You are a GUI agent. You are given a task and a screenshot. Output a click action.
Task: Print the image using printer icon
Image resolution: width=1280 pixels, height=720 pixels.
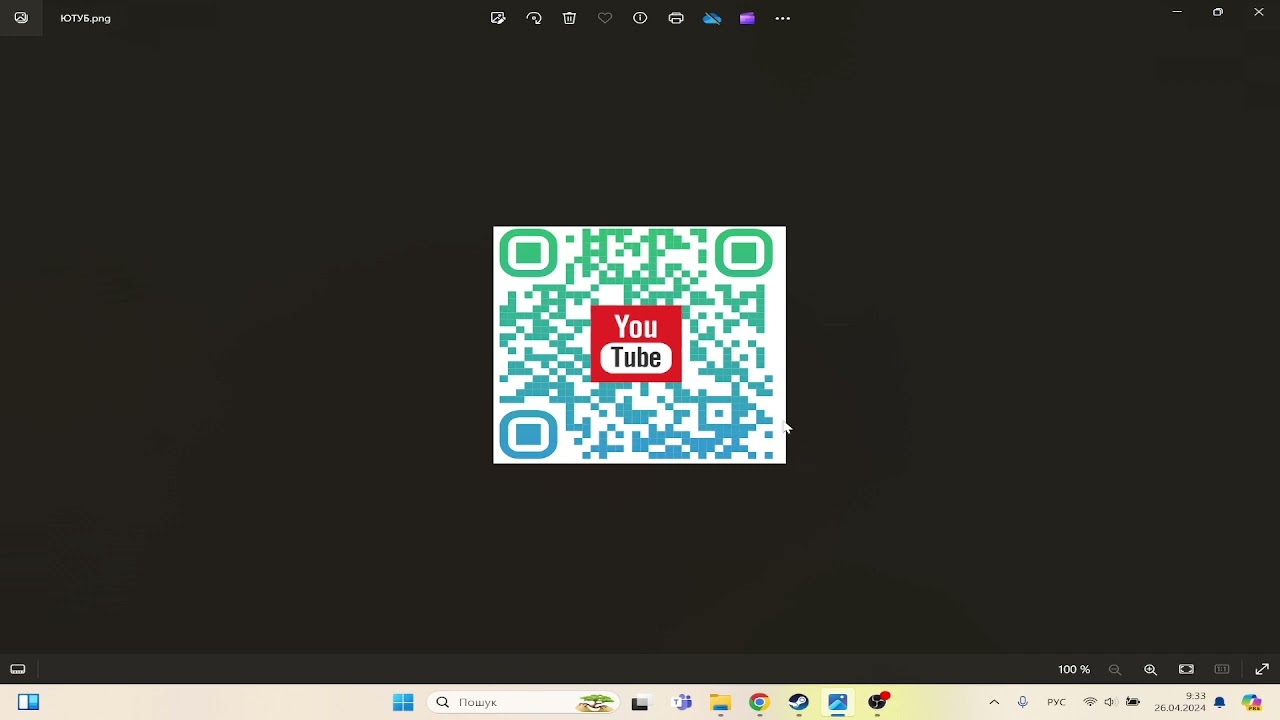(676, 18)
